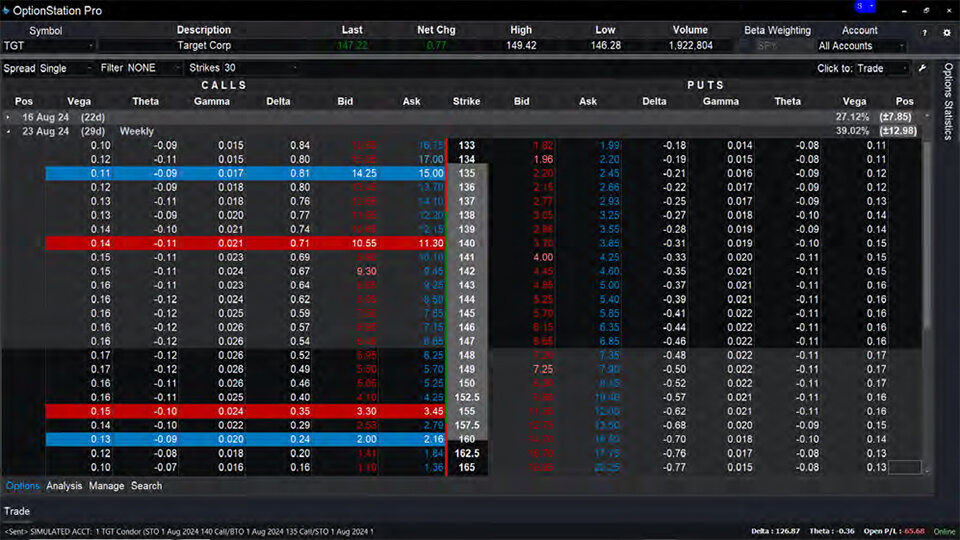Click the Volume value 1,922,804
Screen dimensions: 960x540
[x=690, y=45]
